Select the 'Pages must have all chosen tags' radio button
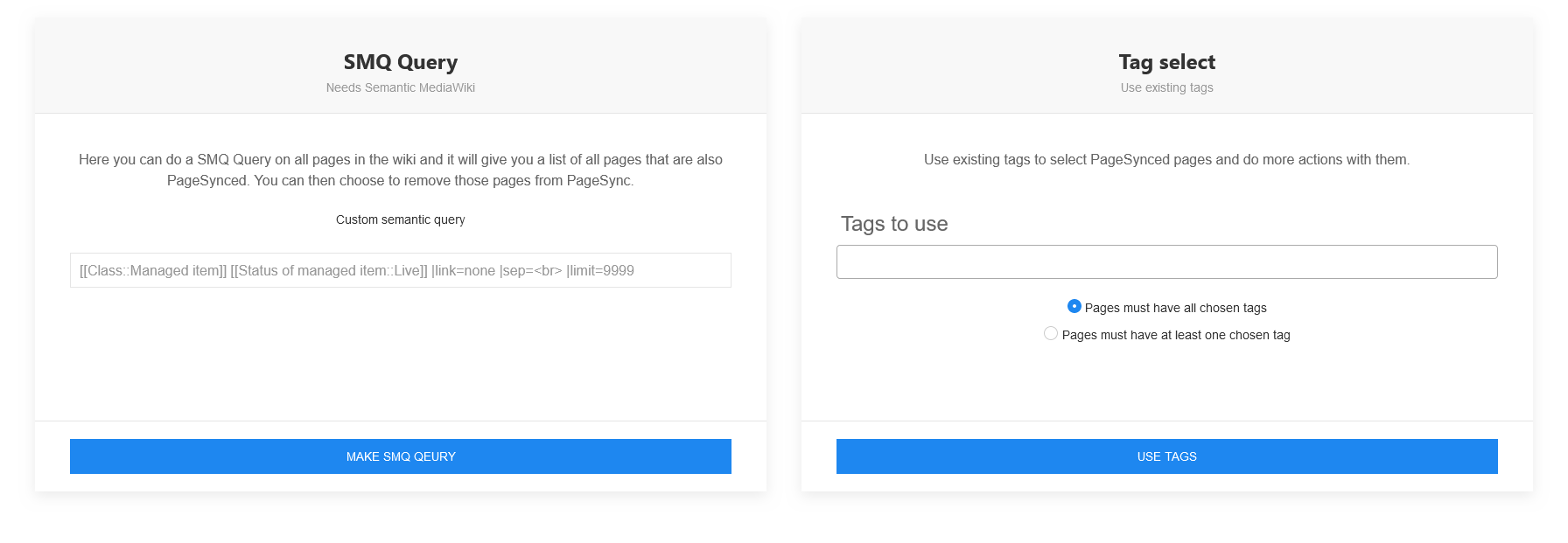 point(1074,306)
